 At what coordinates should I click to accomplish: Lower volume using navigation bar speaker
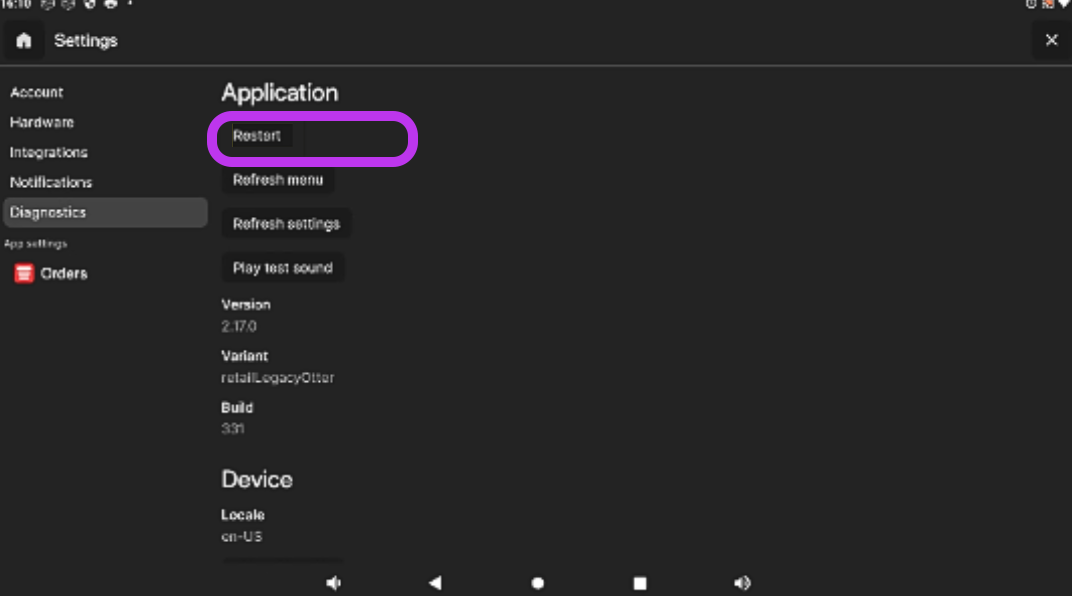pyautogui.click(x=334, y=583)
